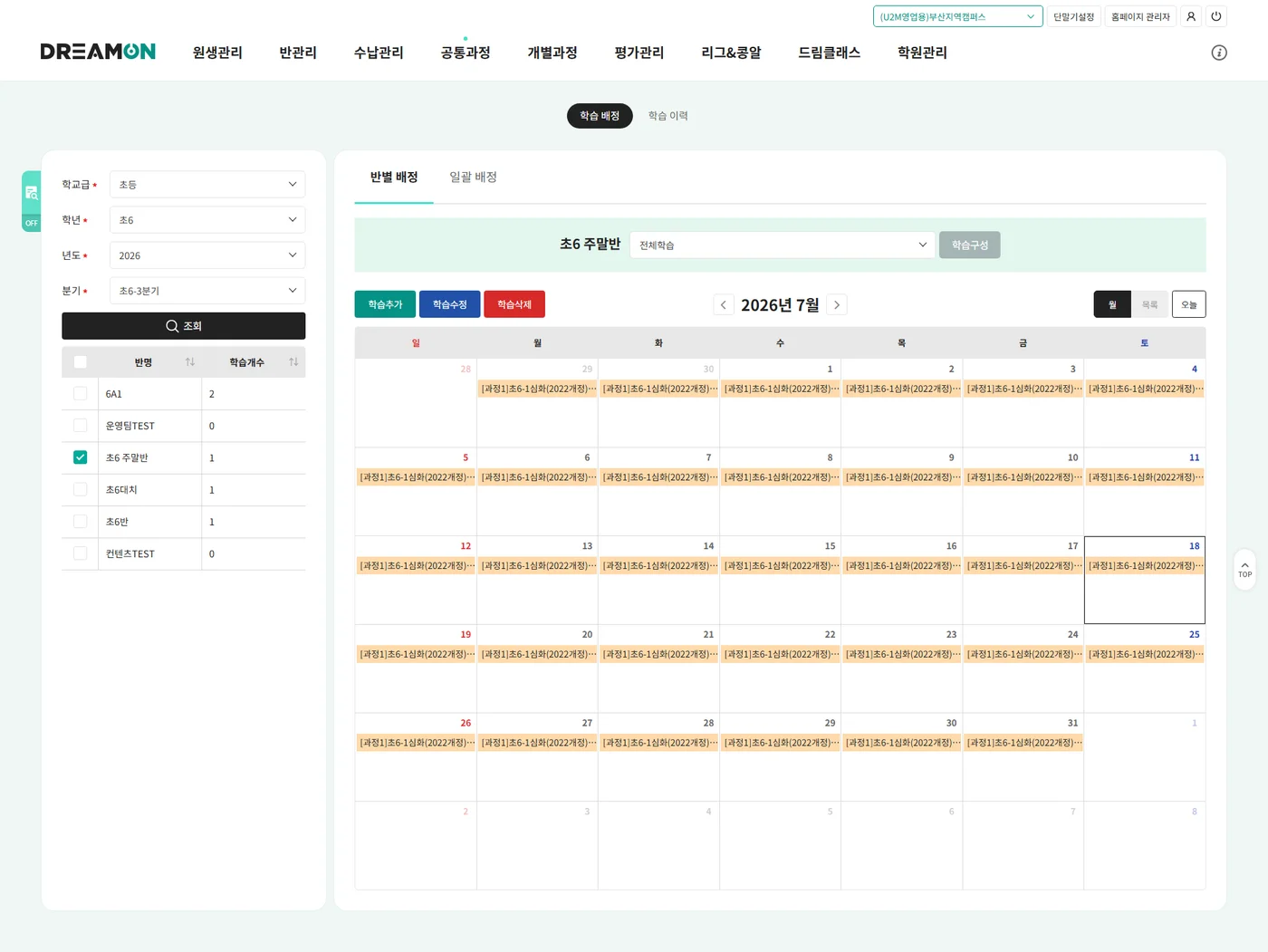Jump to TOP of page
The image size is (1268, 952).
(x=1245, y=570)
